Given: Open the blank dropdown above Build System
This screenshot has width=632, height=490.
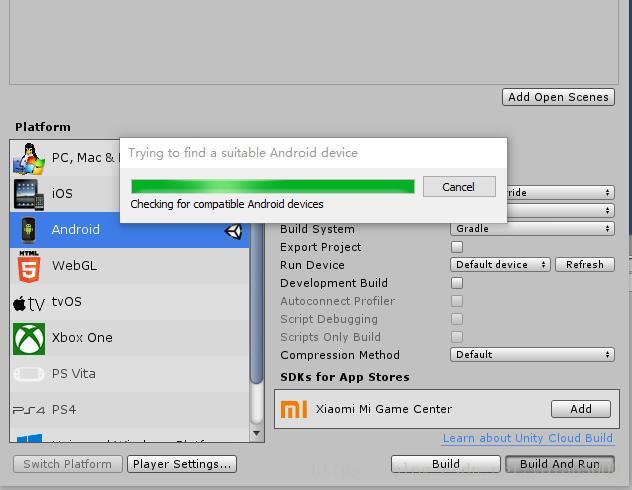Looking at the screenshot, I should point(561,210).
